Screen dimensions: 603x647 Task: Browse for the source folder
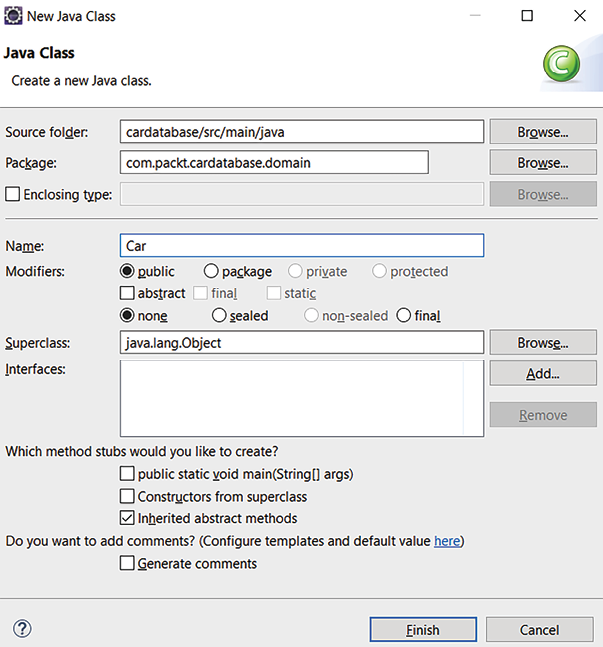click(542, 132)
